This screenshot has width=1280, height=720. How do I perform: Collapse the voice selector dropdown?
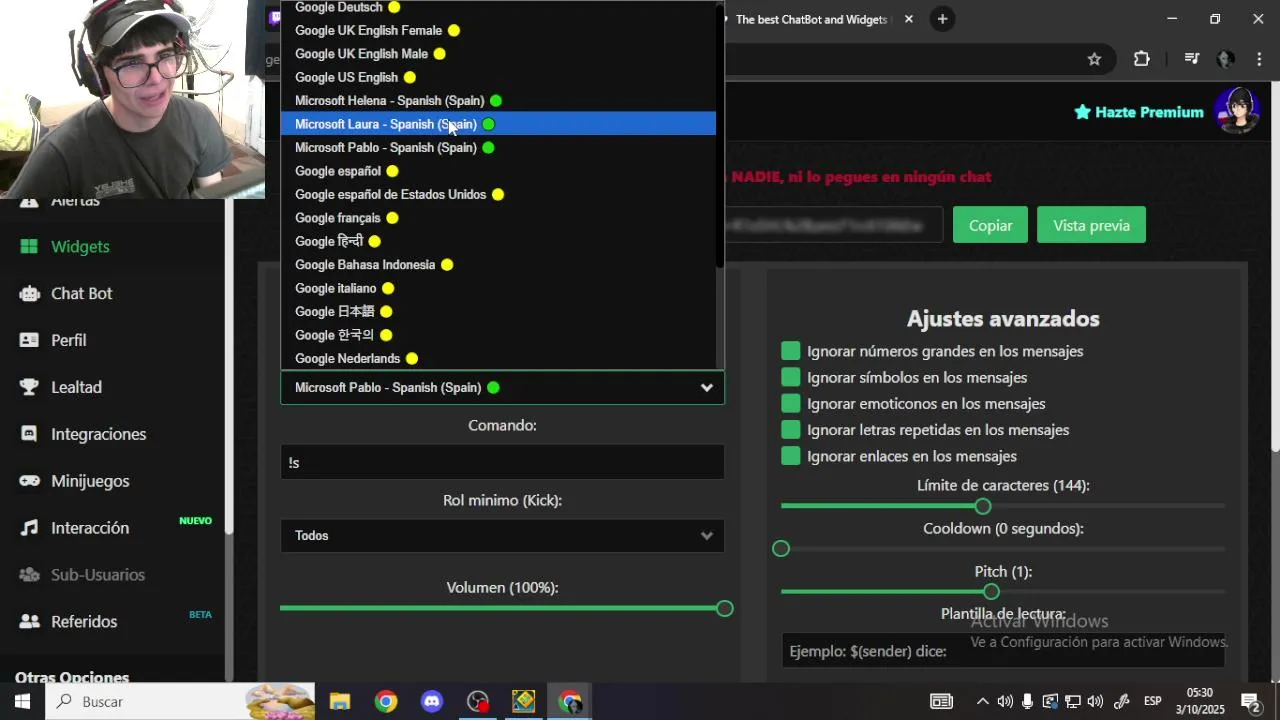point(502,387)
